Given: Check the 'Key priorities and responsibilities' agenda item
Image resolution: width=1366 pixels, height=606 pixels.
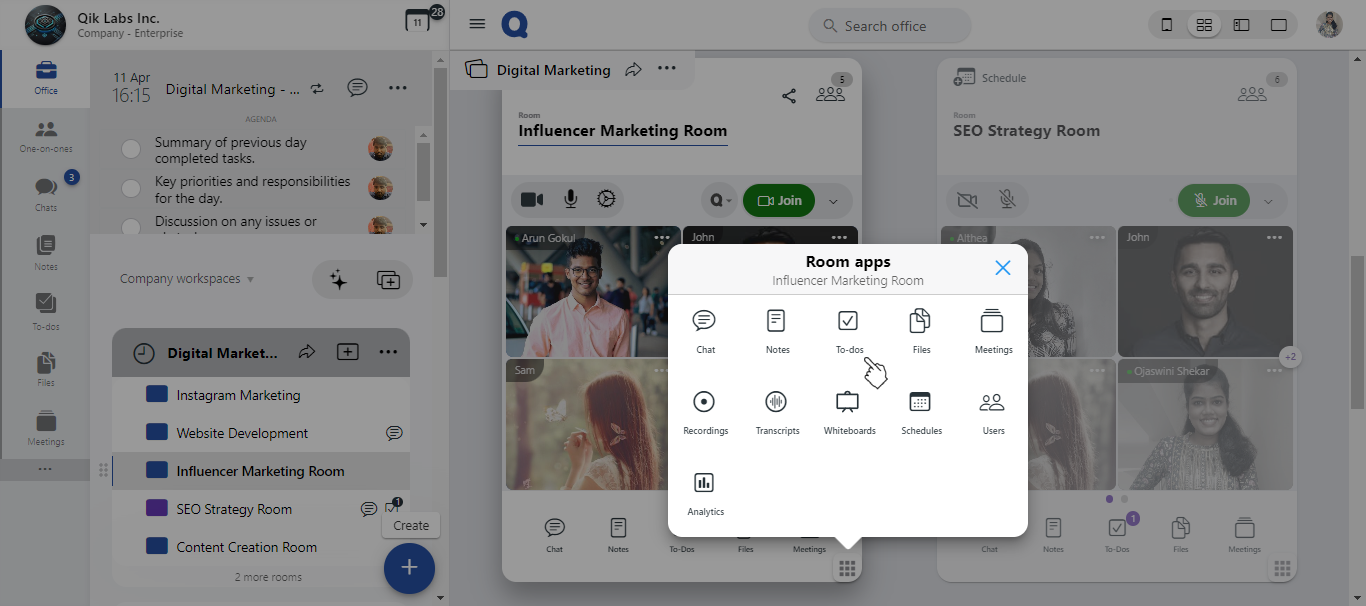Looking at the screenshot, I should point(131,189).
